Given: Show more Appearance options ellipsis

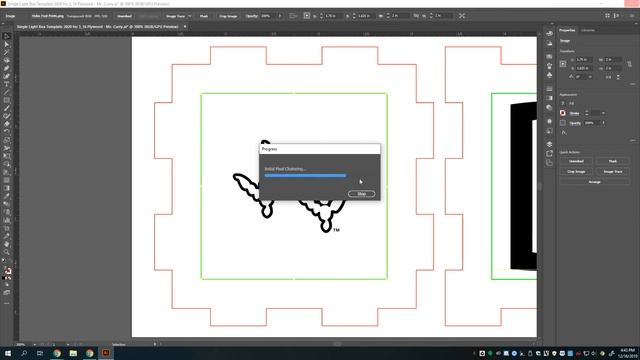Looking at the screenshot, I should pyautogui.click(x=632, y=140).
